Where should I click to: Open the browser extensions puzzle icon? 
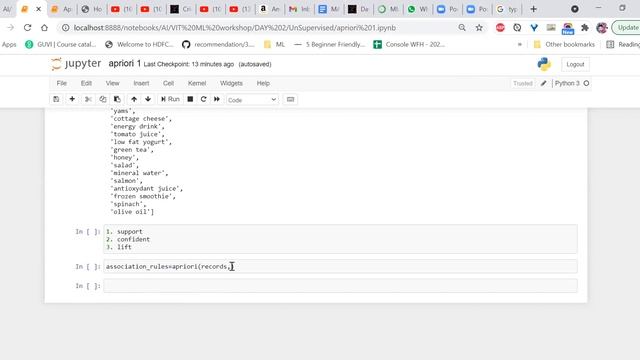[x=585, y=28]
